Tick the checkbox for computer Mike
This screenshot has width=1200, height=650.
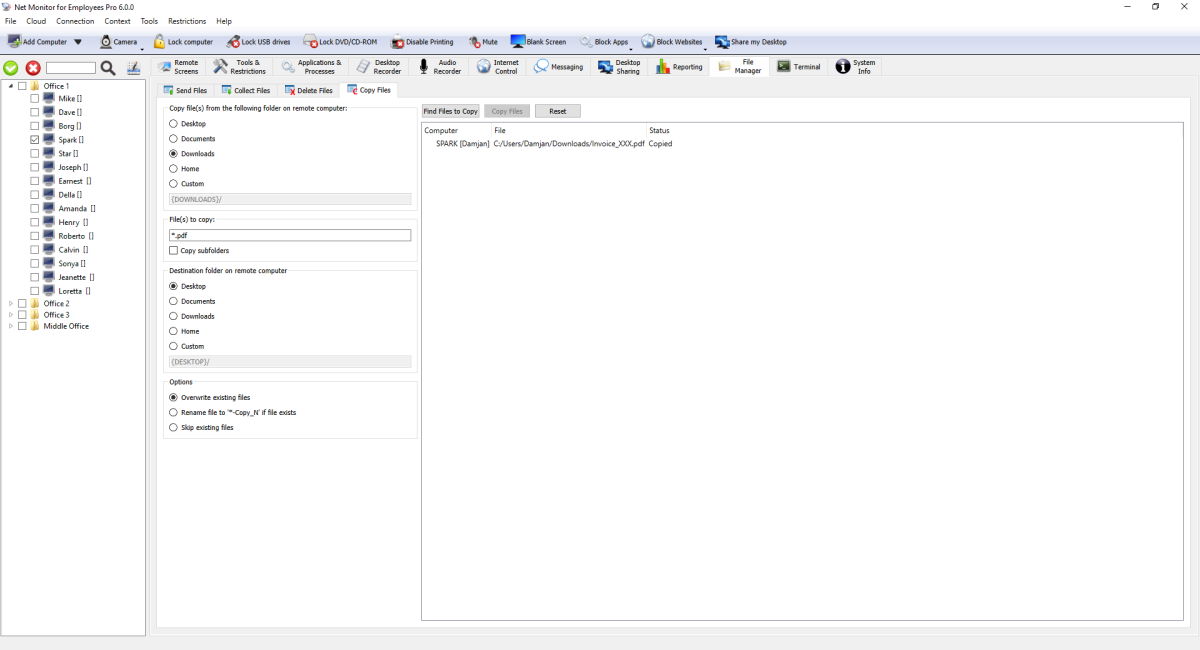coord(35,99)
